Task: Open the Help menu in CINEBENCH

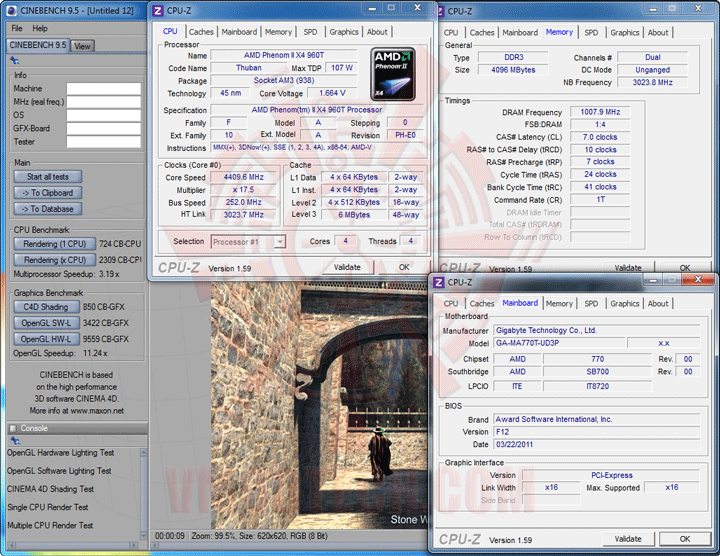Action: click(40, 28)
